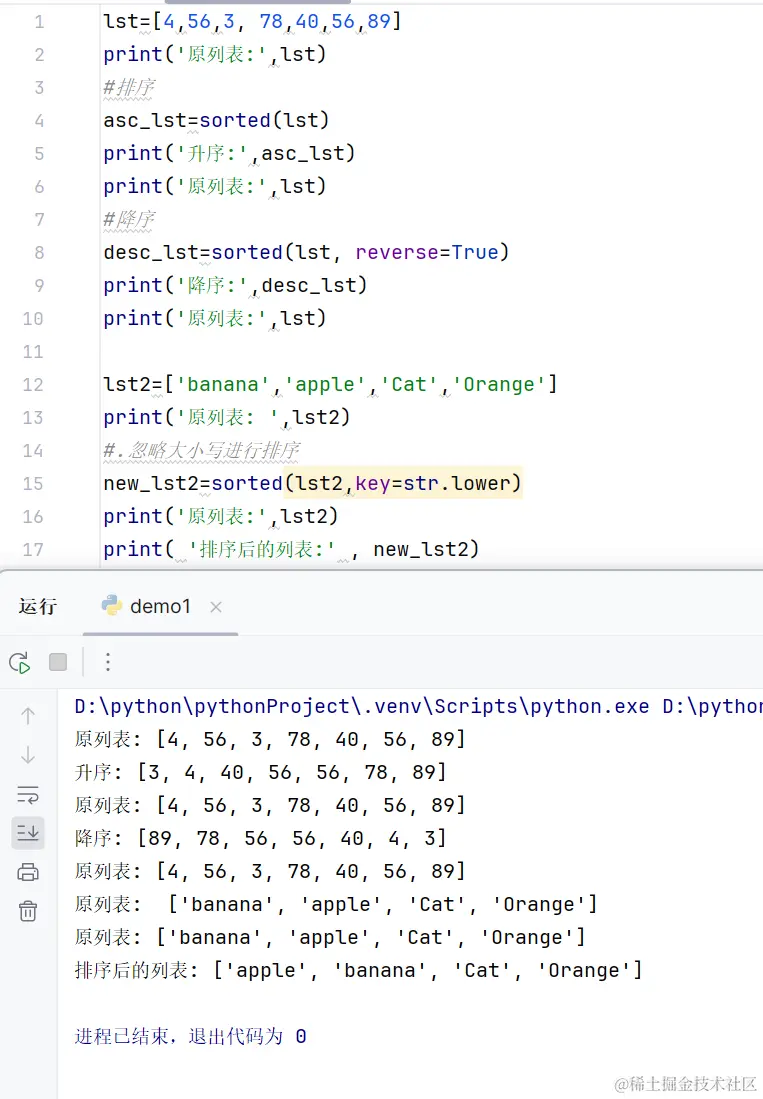Image resolution: width=763 pixels, height=1099 pixels.
Task: Stop the running process
Action: [x=58, y=662]
